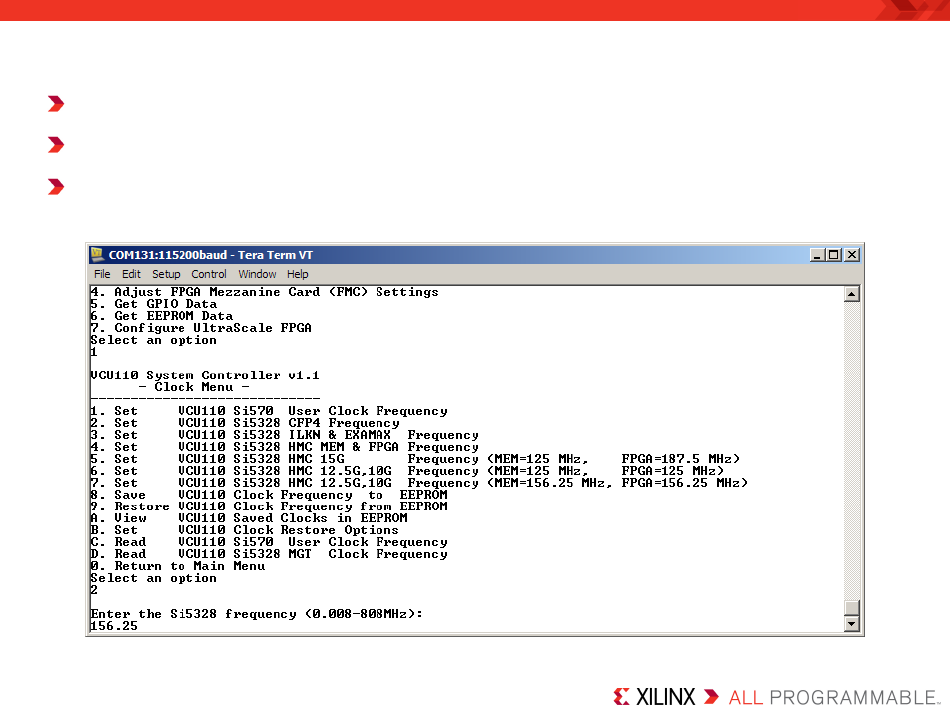Viewport: 950px width, 713px height.
Task: Open the Edit menu
Action: pyautogui.click(x=131, y=274)
